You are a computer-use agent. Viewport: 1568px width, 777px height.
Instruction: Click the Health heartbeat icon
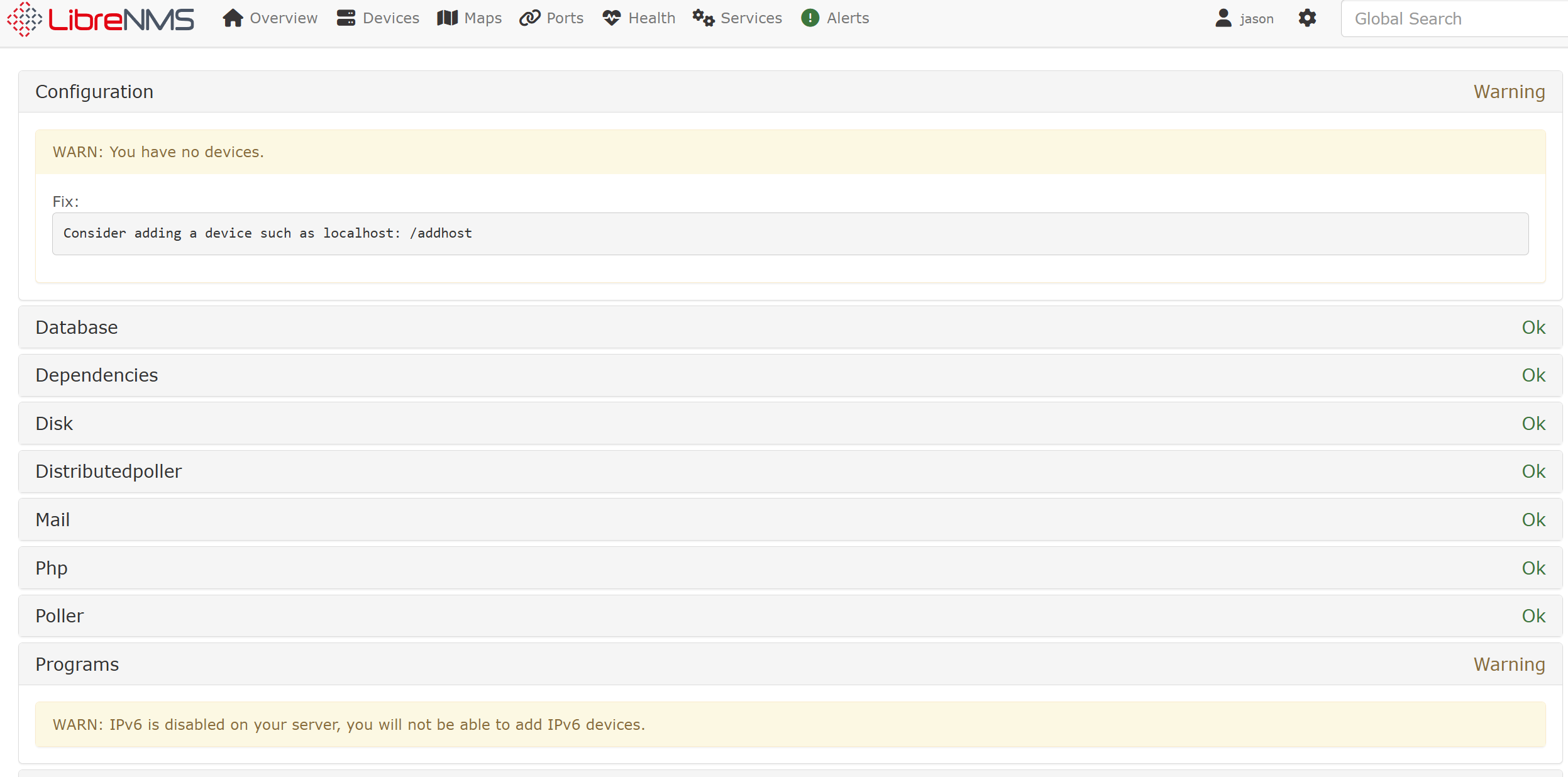pos(611,18)
